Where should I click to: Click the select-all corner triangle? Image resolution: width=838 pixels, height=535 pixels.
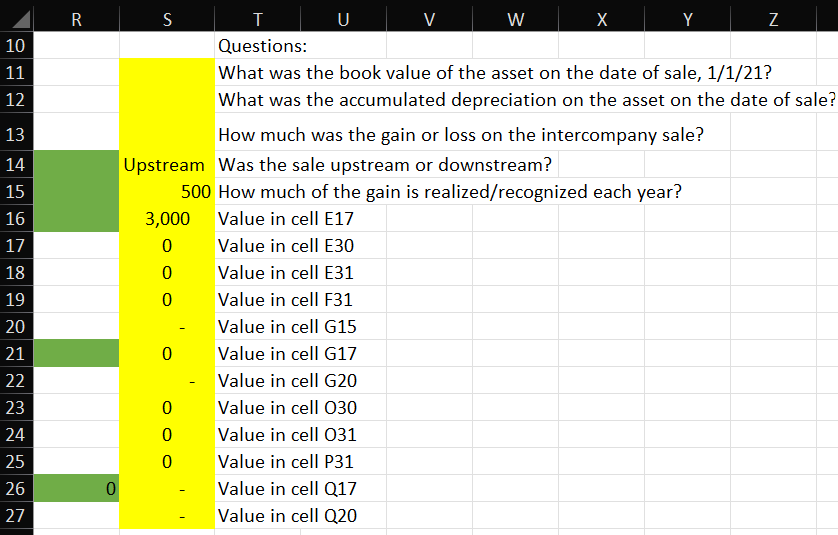[21, 20]
